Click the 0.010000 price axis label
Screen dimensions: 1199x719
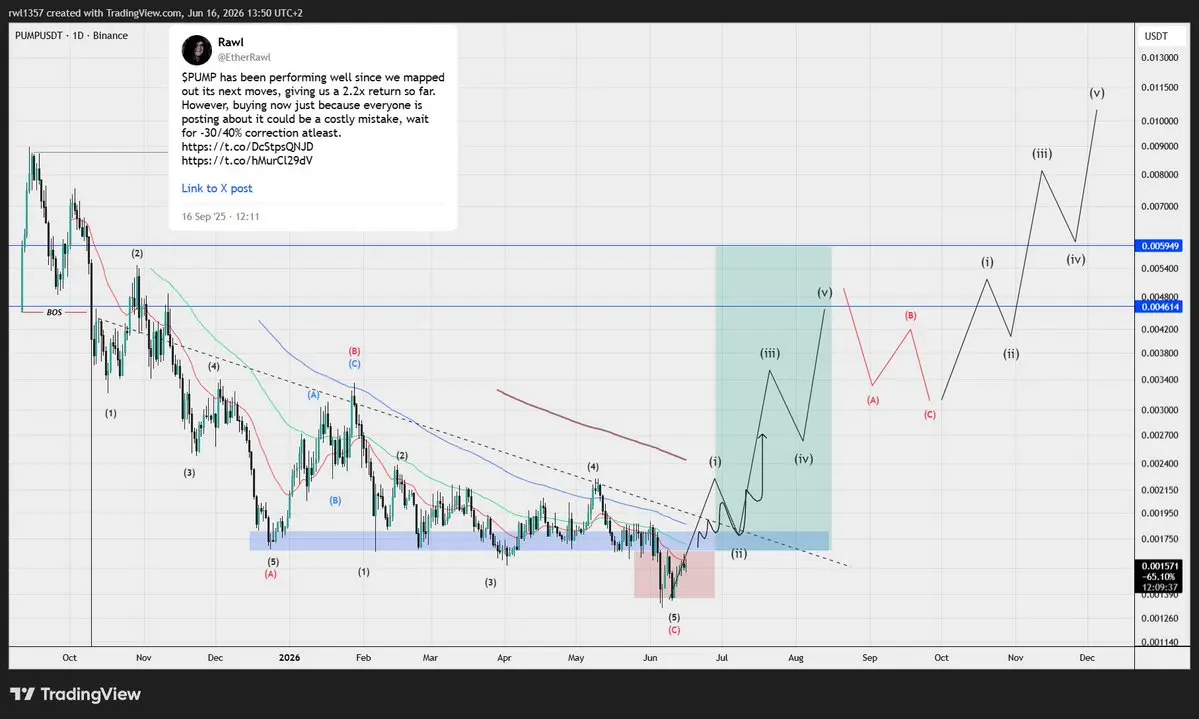1159,121
